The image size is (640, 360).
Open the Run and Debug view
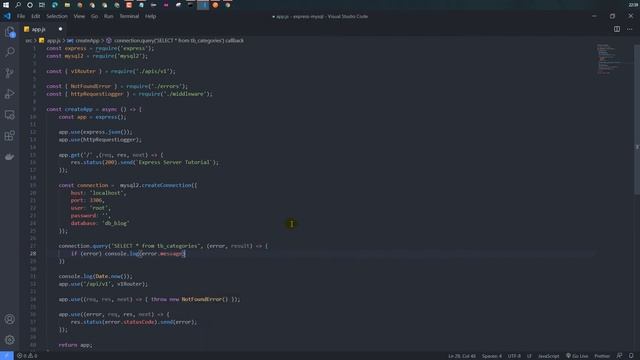(x=10, y=94)
